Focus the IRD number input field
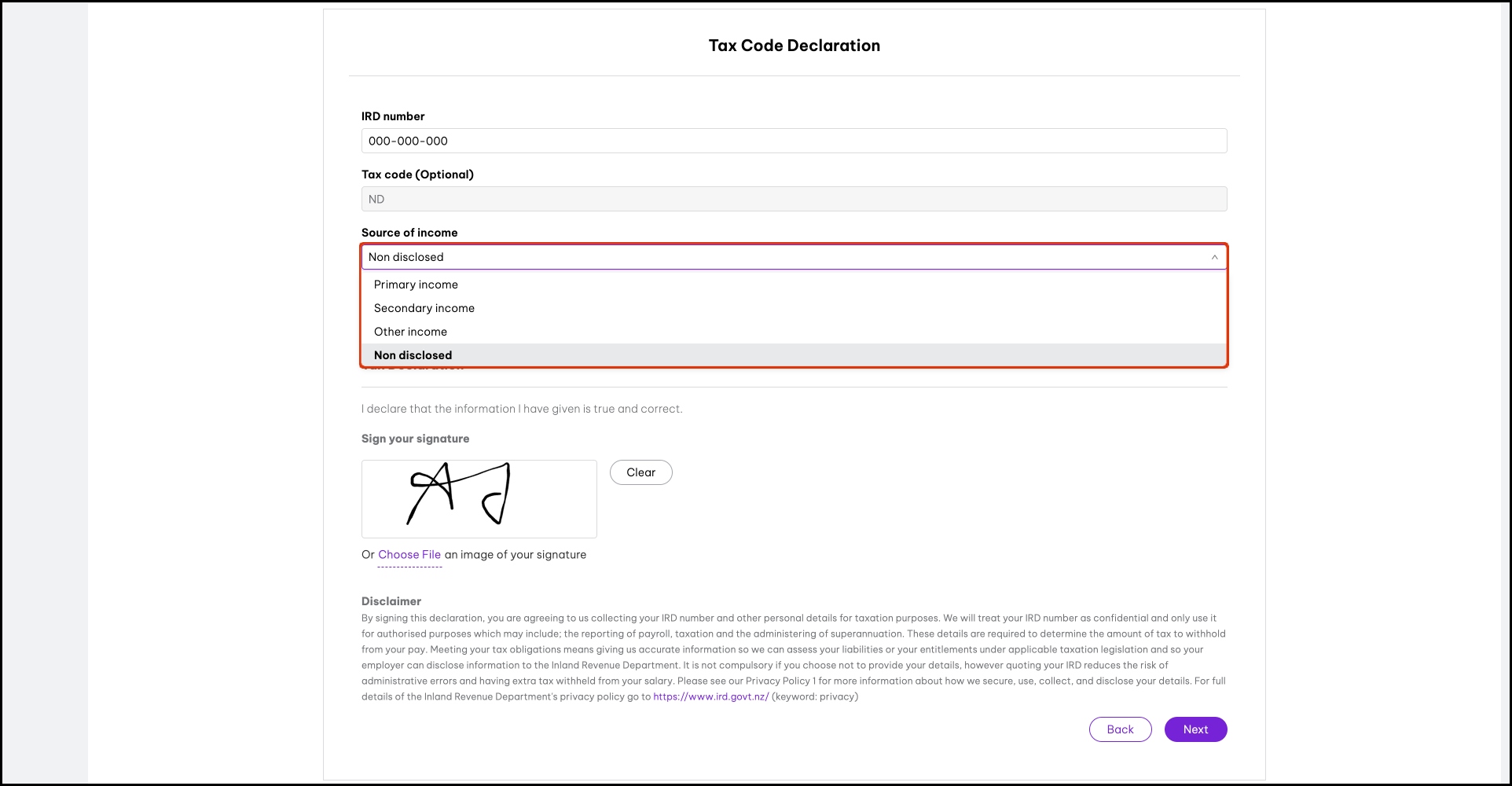The height and width of the screenshot is (786, 1512). point(794,141)
